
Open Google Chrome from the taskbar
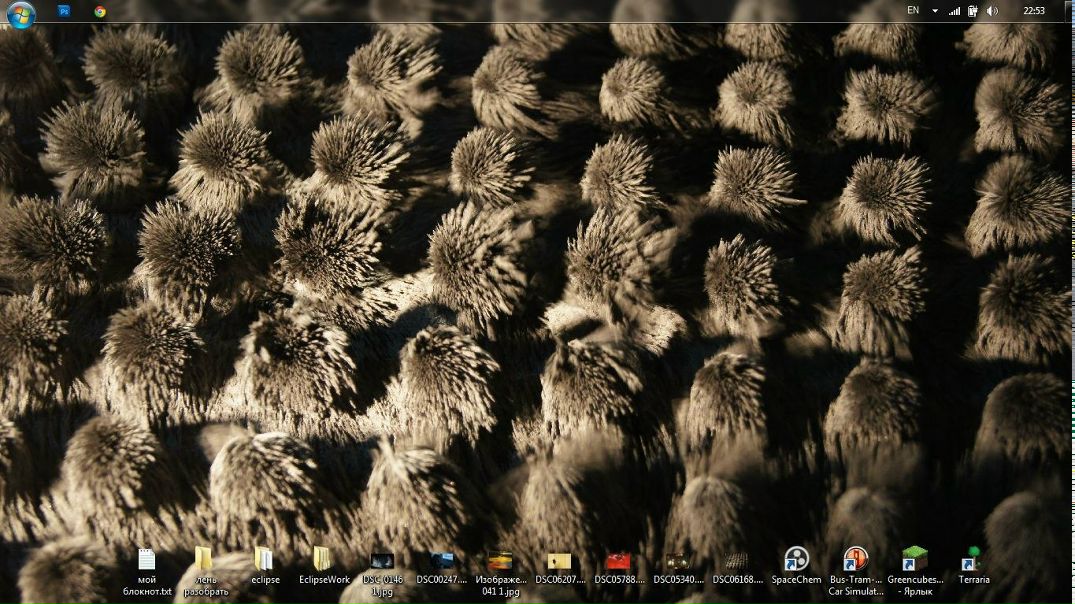click(x=100, y=11)
